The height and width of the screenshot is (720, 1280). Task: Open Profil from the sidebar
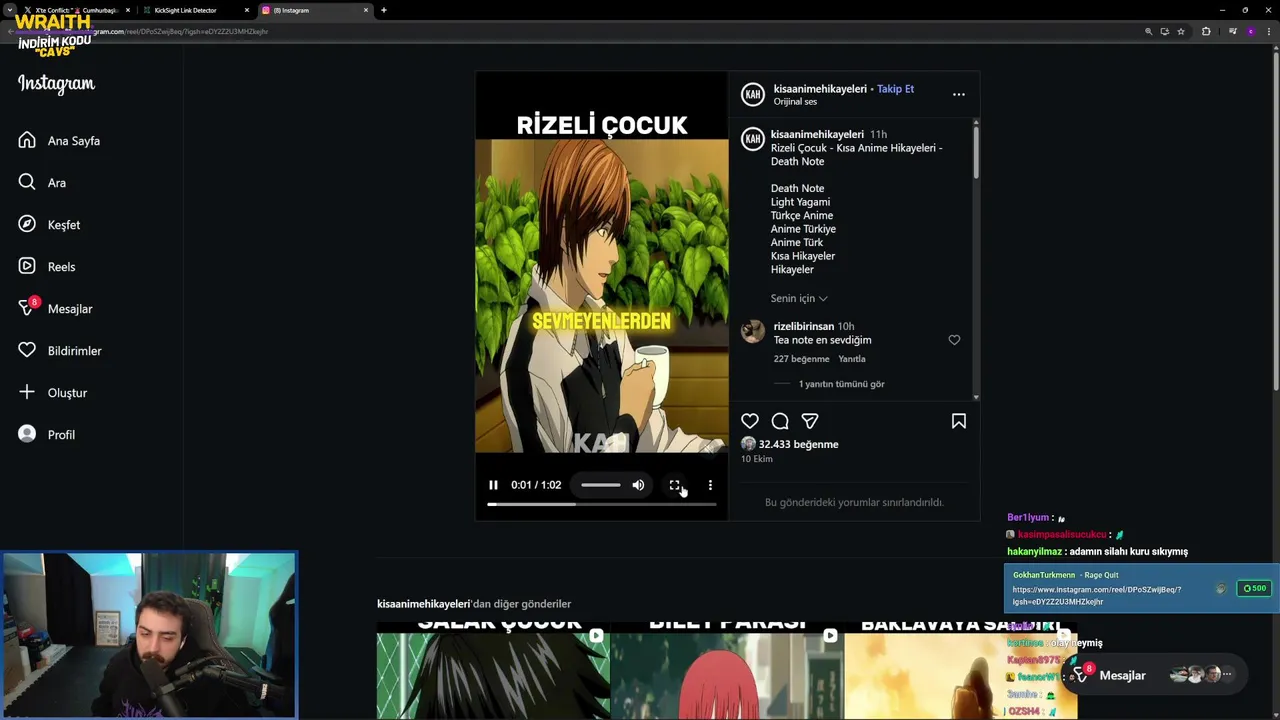tap(48, 435)
